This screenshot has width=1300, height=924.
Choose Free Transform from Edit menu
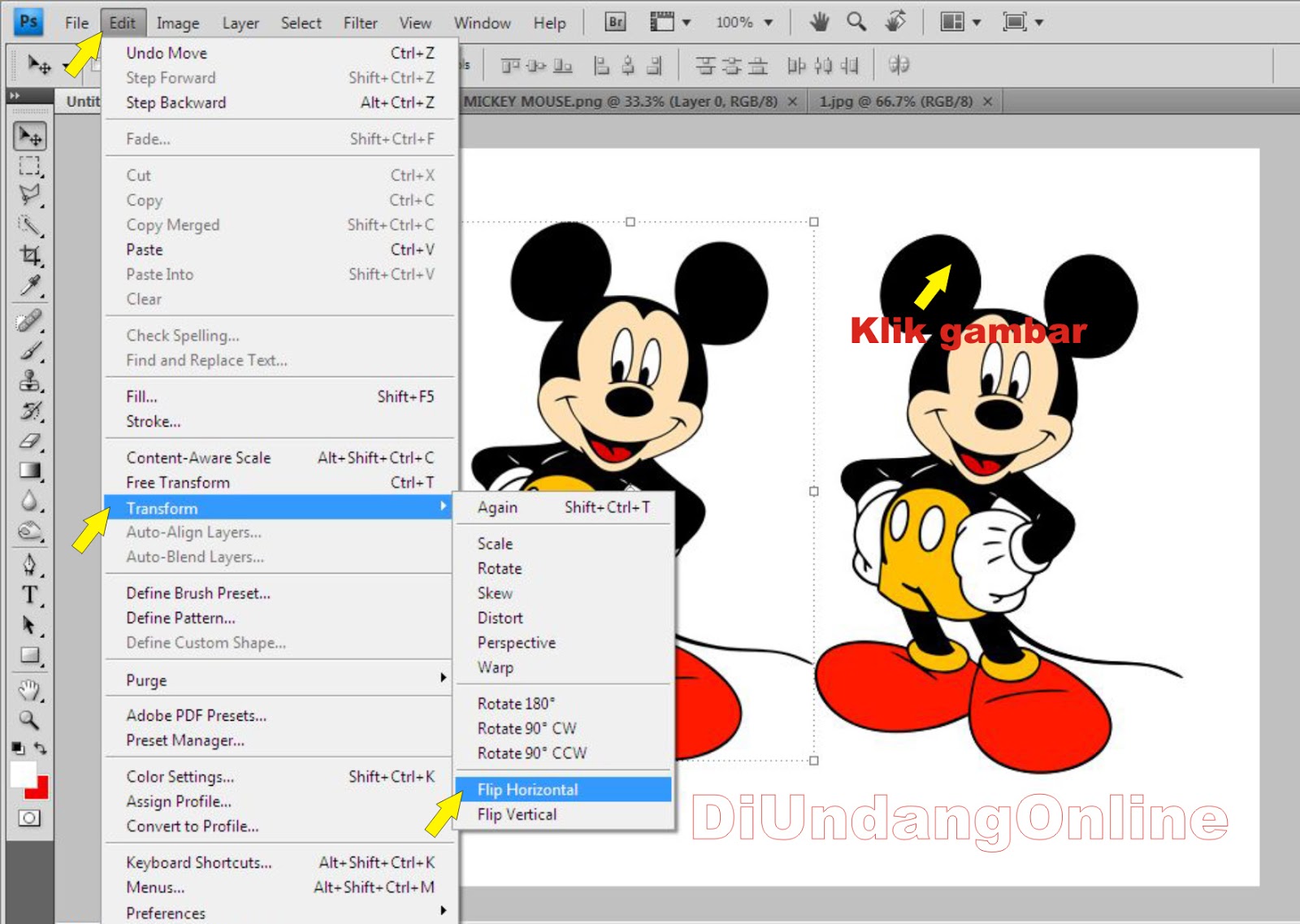pyautogui.click(x=278, y=483)
